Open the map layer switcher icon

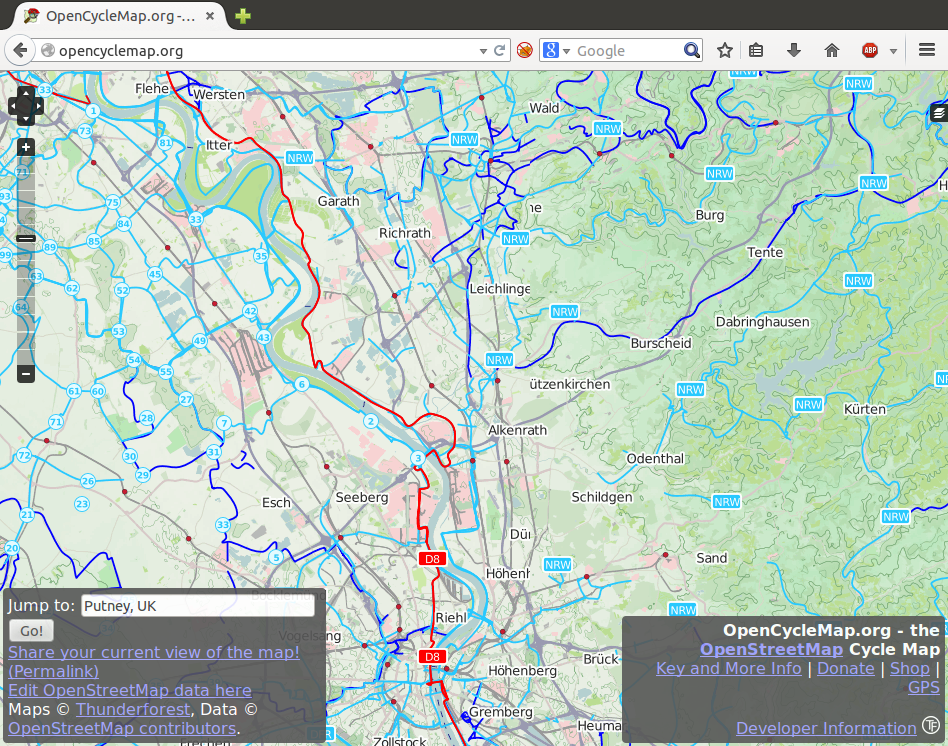939,112
